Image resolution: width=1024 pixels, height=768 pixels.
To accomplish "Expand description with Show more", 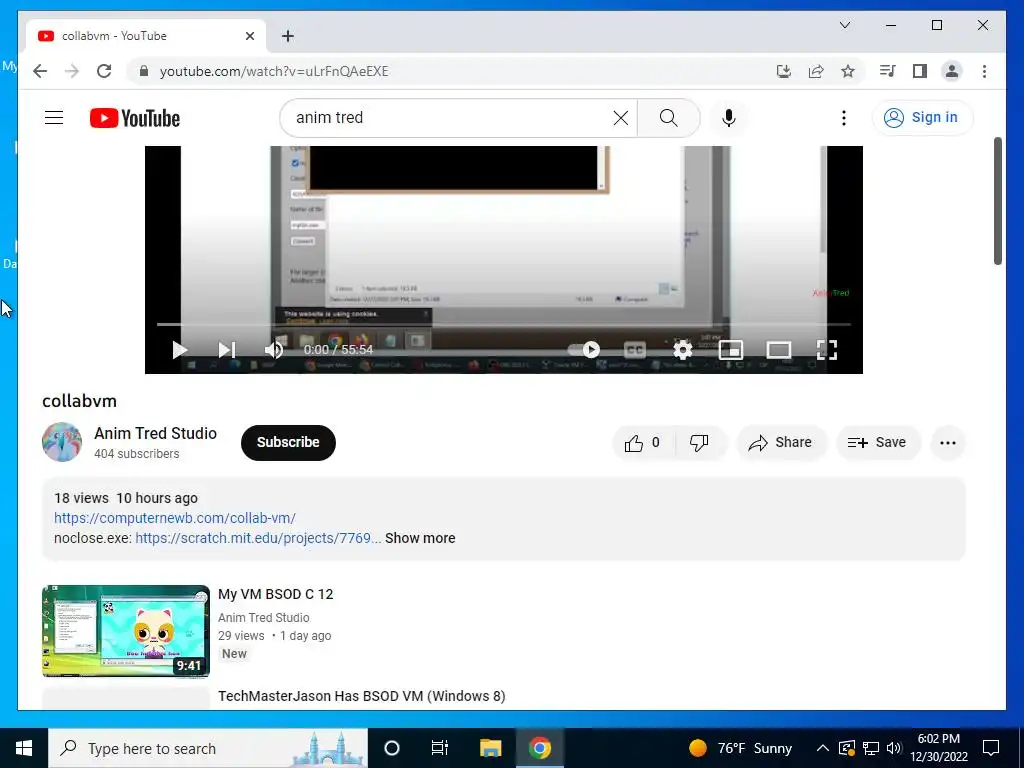I will coord(420,538).
